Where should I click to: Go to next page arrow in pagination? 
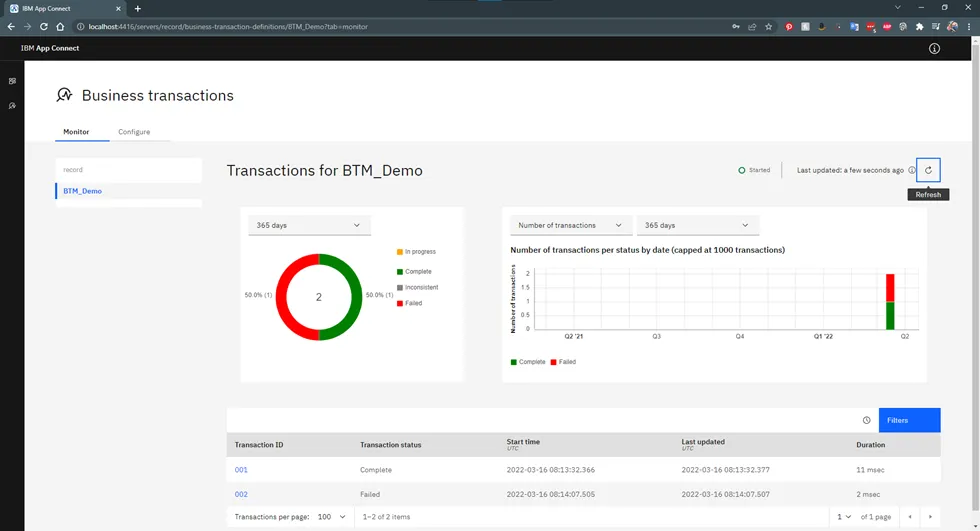tap(930, 517)
